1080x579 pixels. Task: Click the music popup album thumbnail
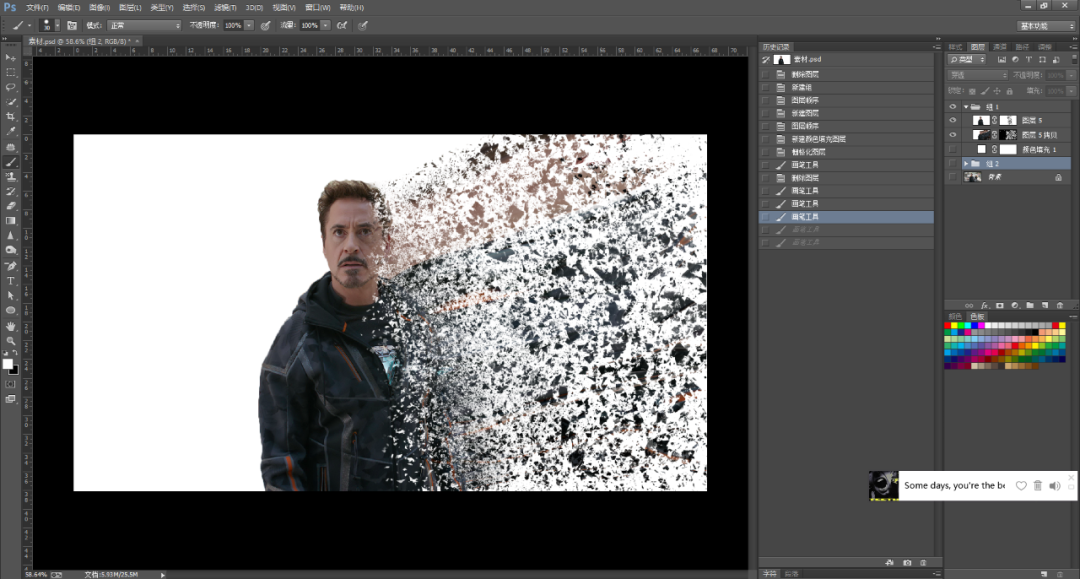tap(884, 485)
